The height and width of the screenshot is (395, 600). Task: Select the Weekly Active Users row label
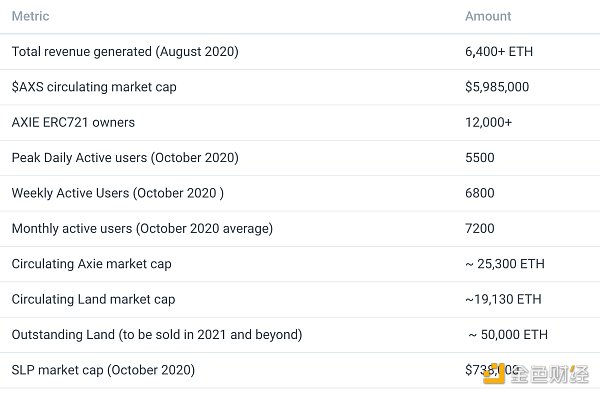(118, 193)
